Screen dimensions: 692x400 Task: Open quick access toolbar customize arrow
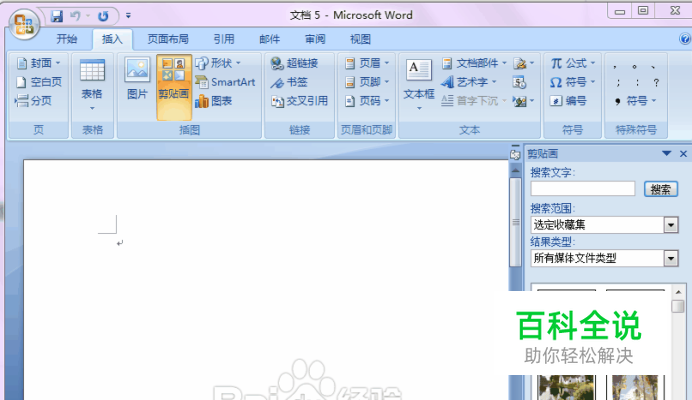tap(128, 16)
